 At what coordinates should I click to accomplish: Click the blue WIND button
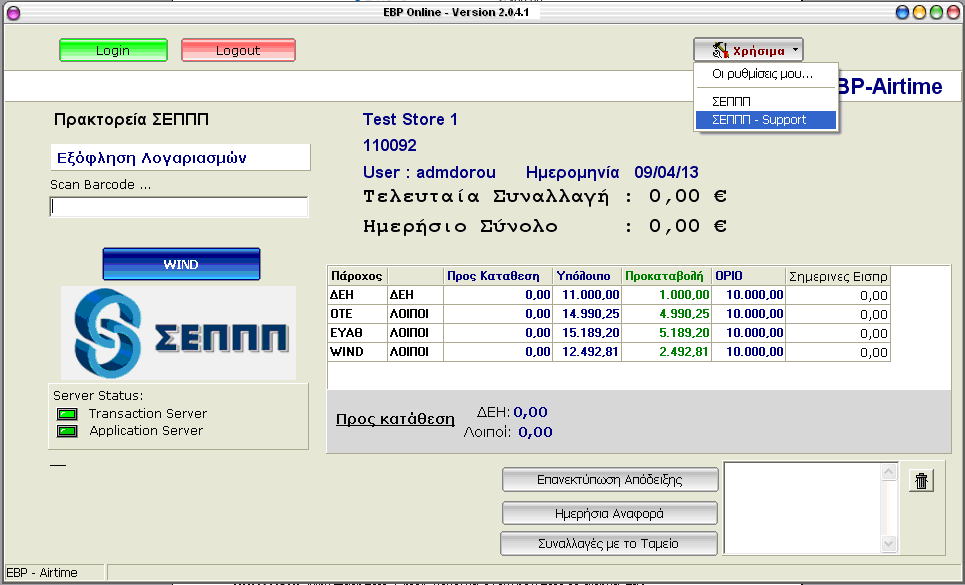click(182, 265)
